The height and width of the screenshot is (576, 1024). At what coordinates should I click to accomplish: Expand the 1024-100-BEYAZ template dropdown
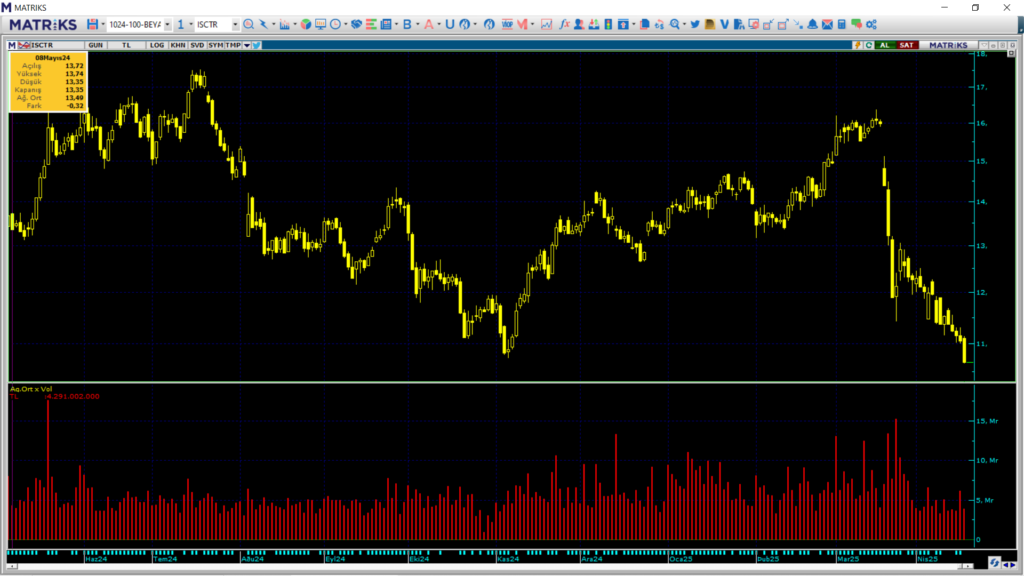pos(167,24)
